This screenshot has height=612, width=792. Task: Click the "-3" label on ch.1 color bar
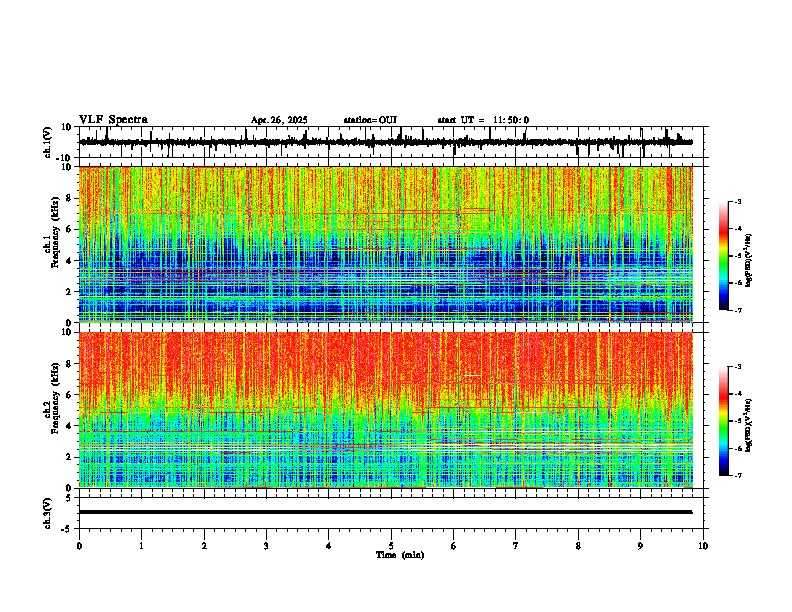pyautogui.click(x=737, y=202)
